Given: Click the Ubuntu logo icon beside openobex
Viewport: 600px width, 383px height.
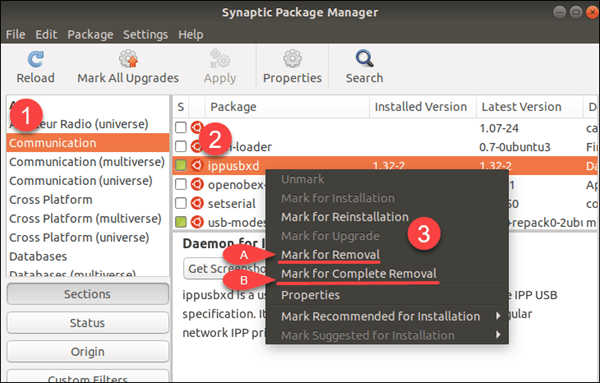Looking at the screenshot, I should point(197,184).
